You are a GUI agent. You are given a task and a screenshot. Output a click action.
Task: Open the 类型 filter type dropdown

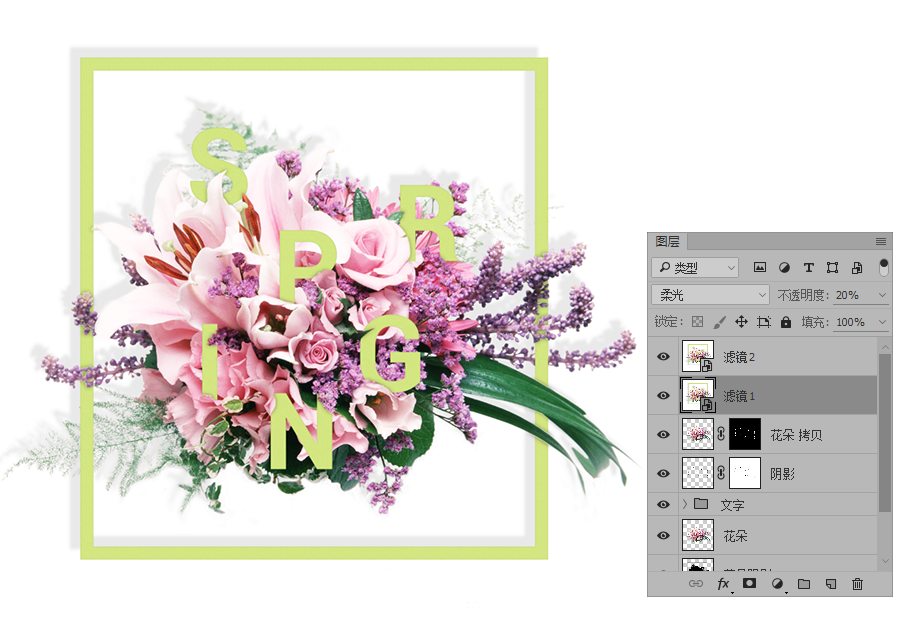point(695,268)
